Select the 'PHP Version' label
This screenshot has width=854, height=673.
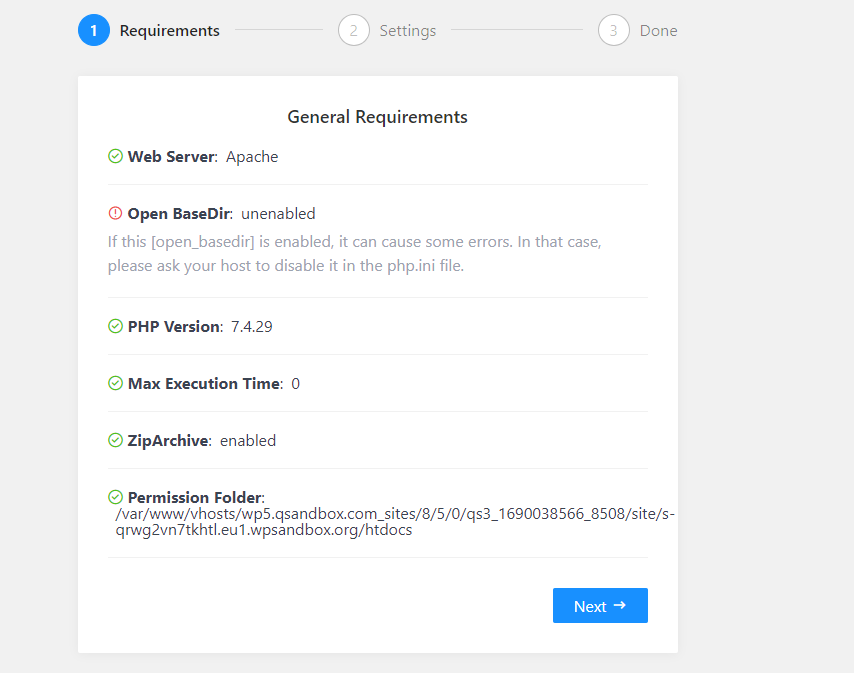[x=175, y=327]
